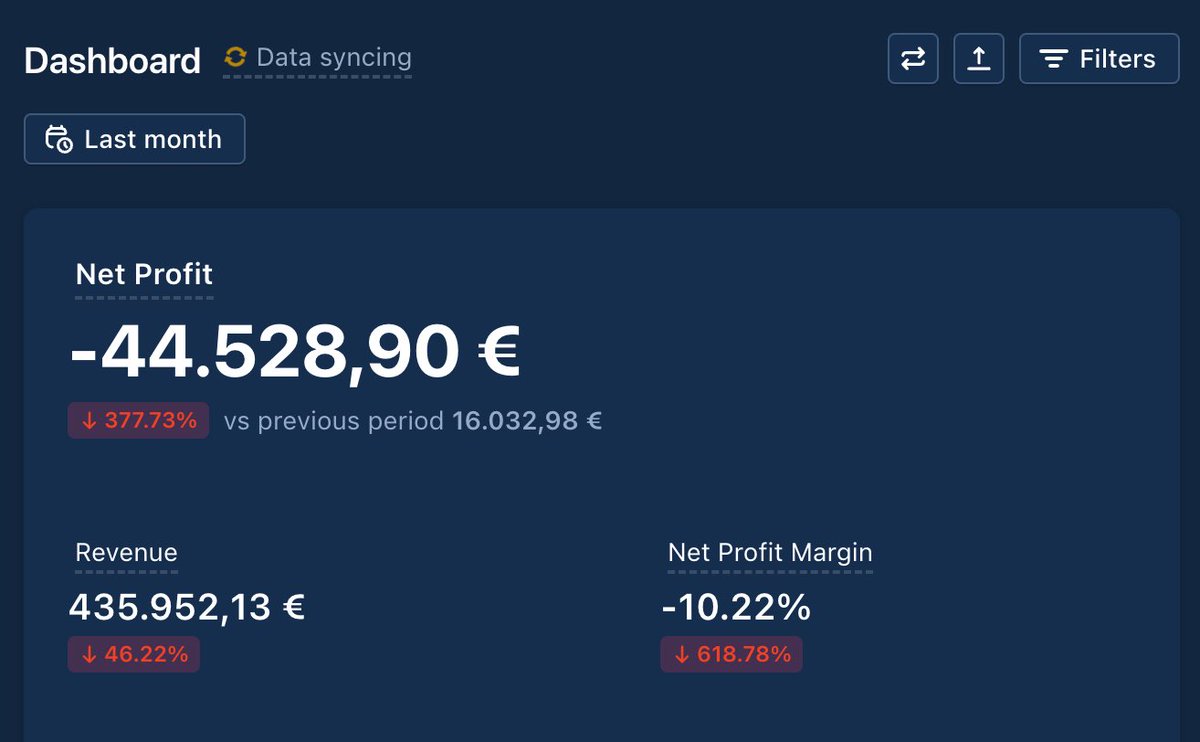Click the swap arrows icon button

coord(913,59)
